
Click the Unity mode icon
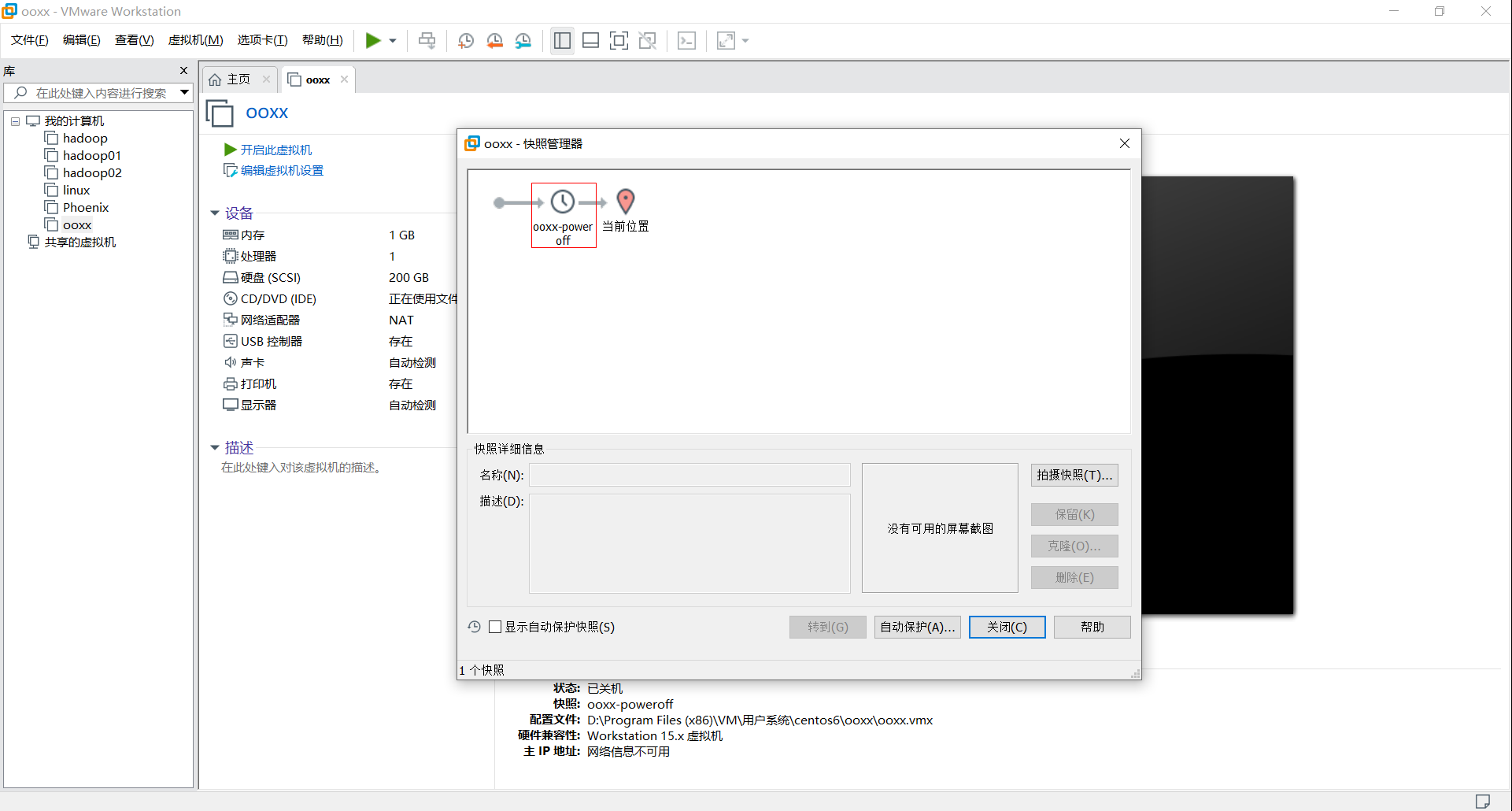[x=648, y=40]
